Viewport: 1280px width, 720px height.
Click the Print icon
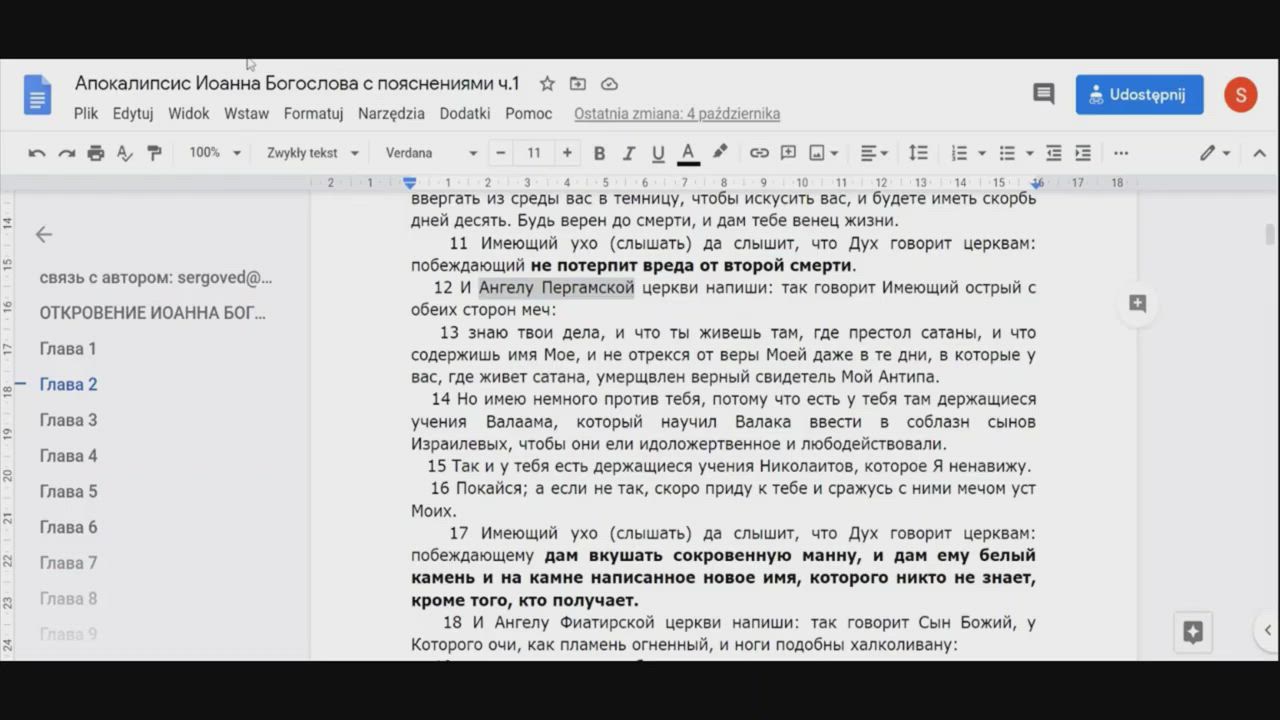[96, 153]
